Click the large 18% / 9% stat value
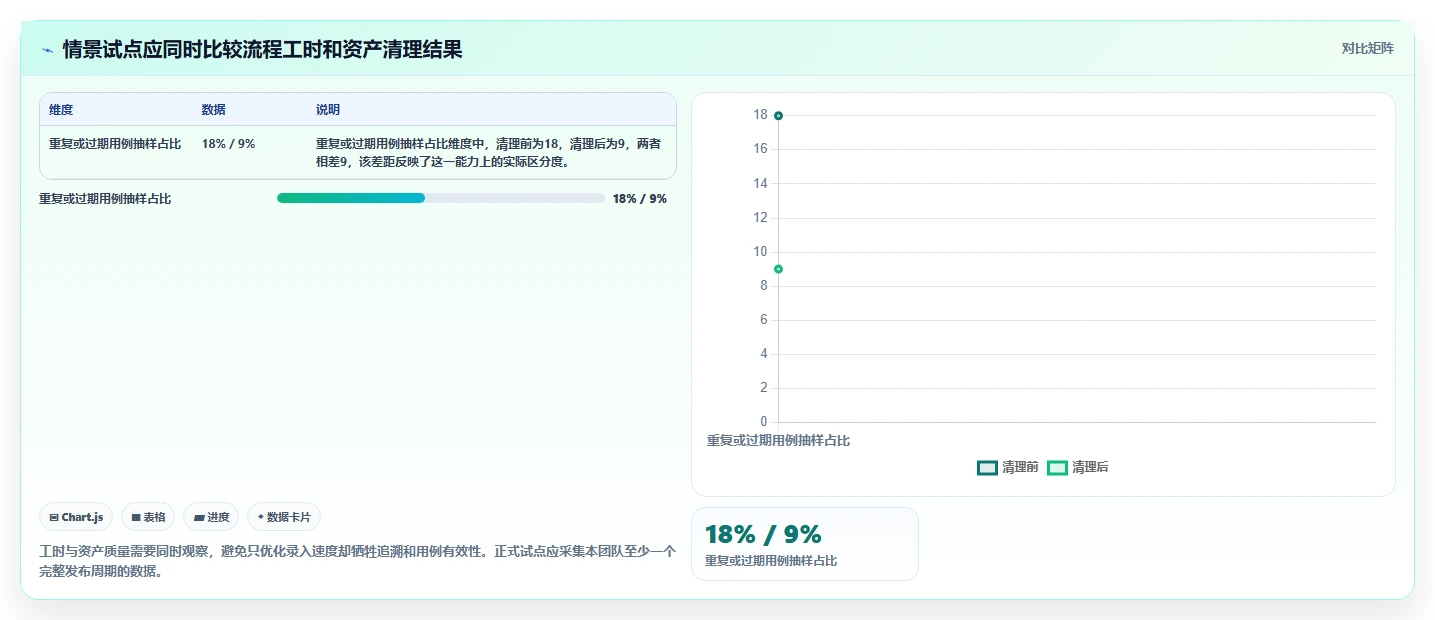 [x=763, y=535]
